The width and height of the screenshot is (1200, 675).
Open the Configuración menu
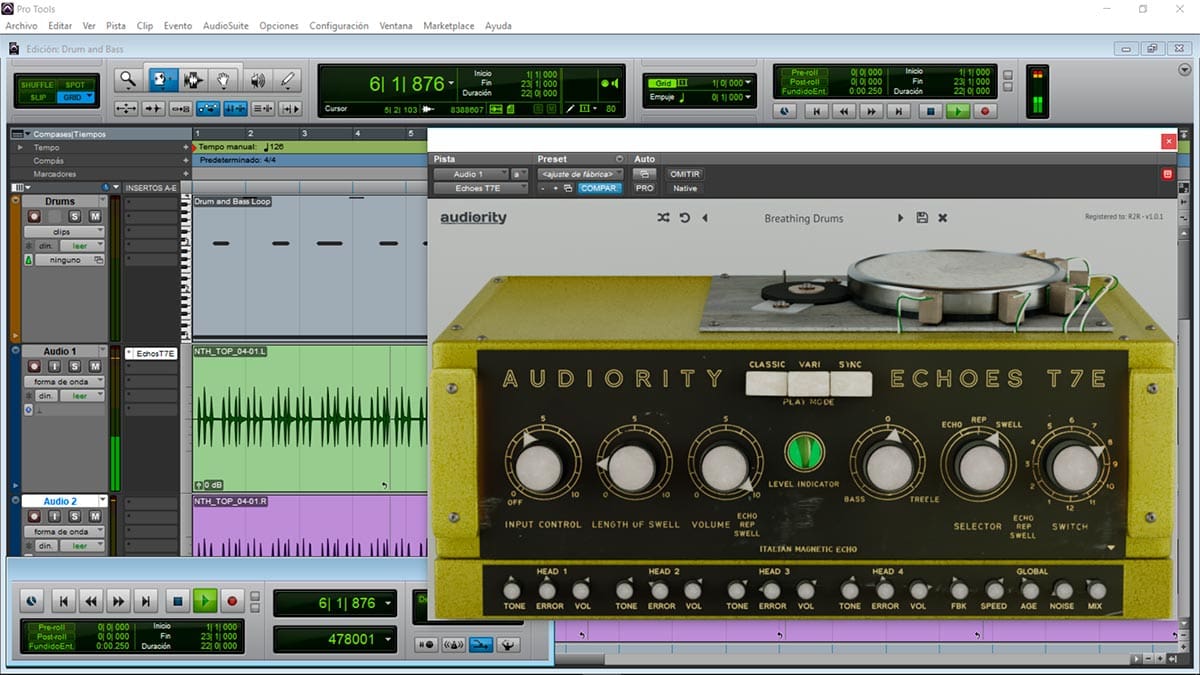(339, 26)
